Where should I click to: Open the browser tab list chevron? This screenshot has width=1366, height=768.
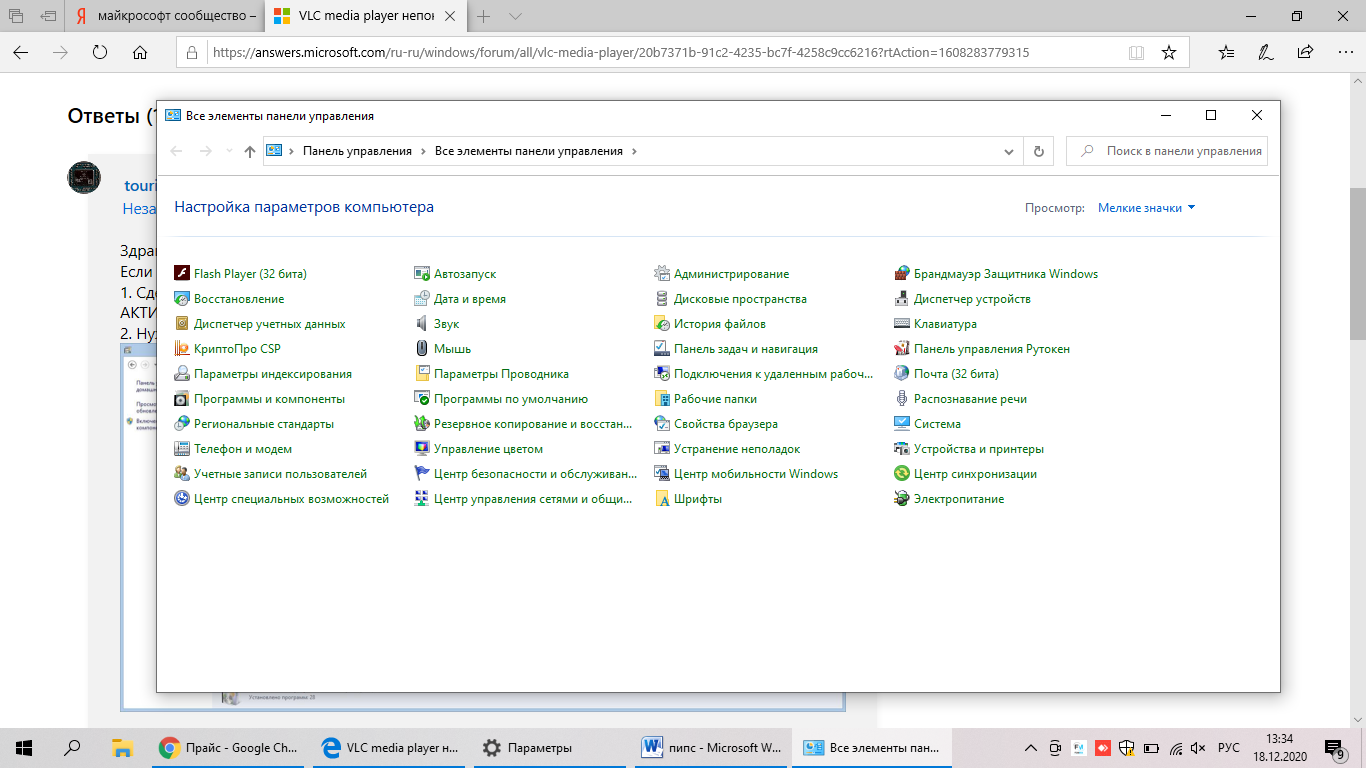(x=515, y=17)
